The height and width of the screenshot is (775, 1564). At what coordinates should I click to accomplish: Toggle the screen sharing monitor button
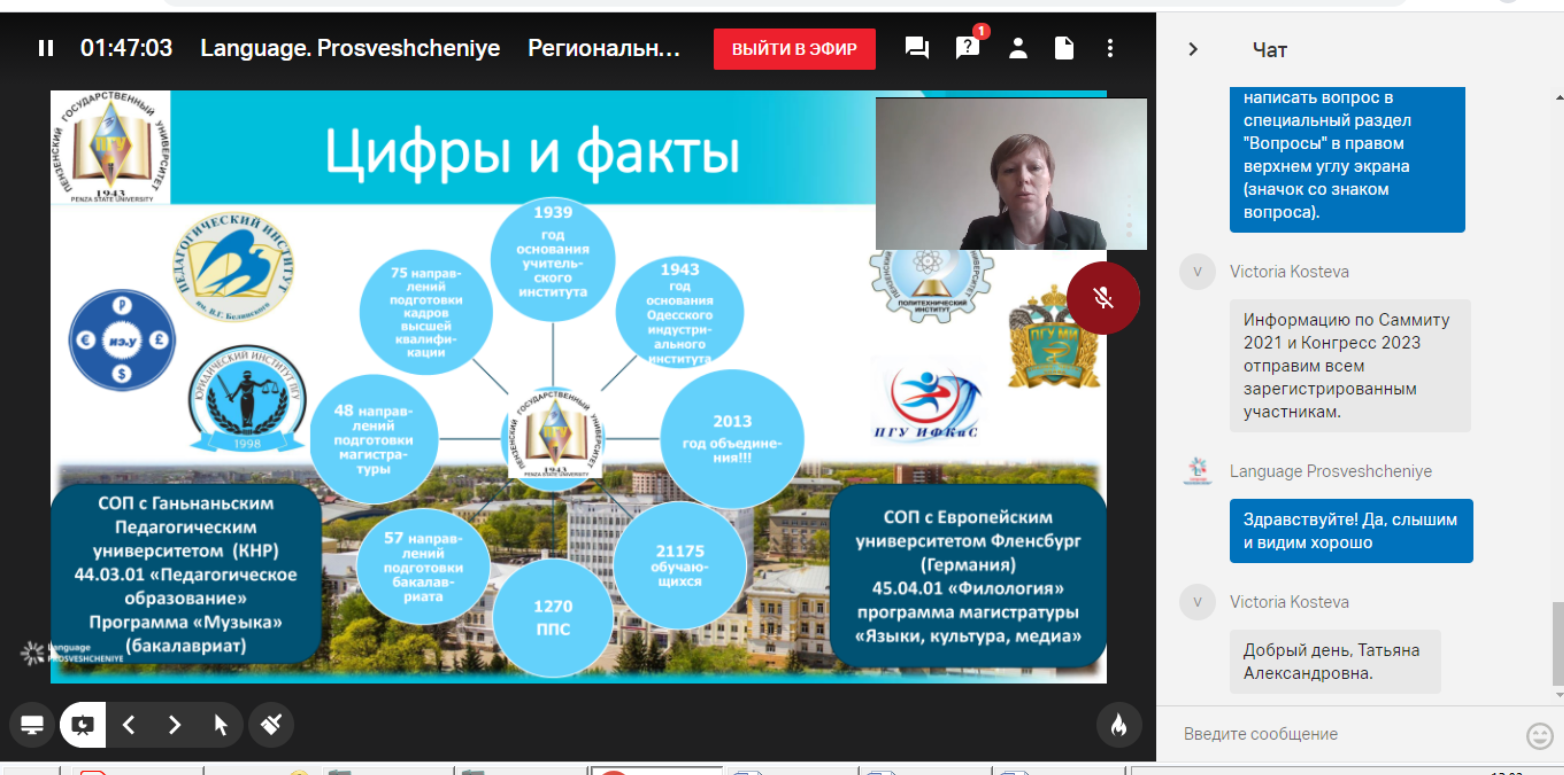point(32,725)
